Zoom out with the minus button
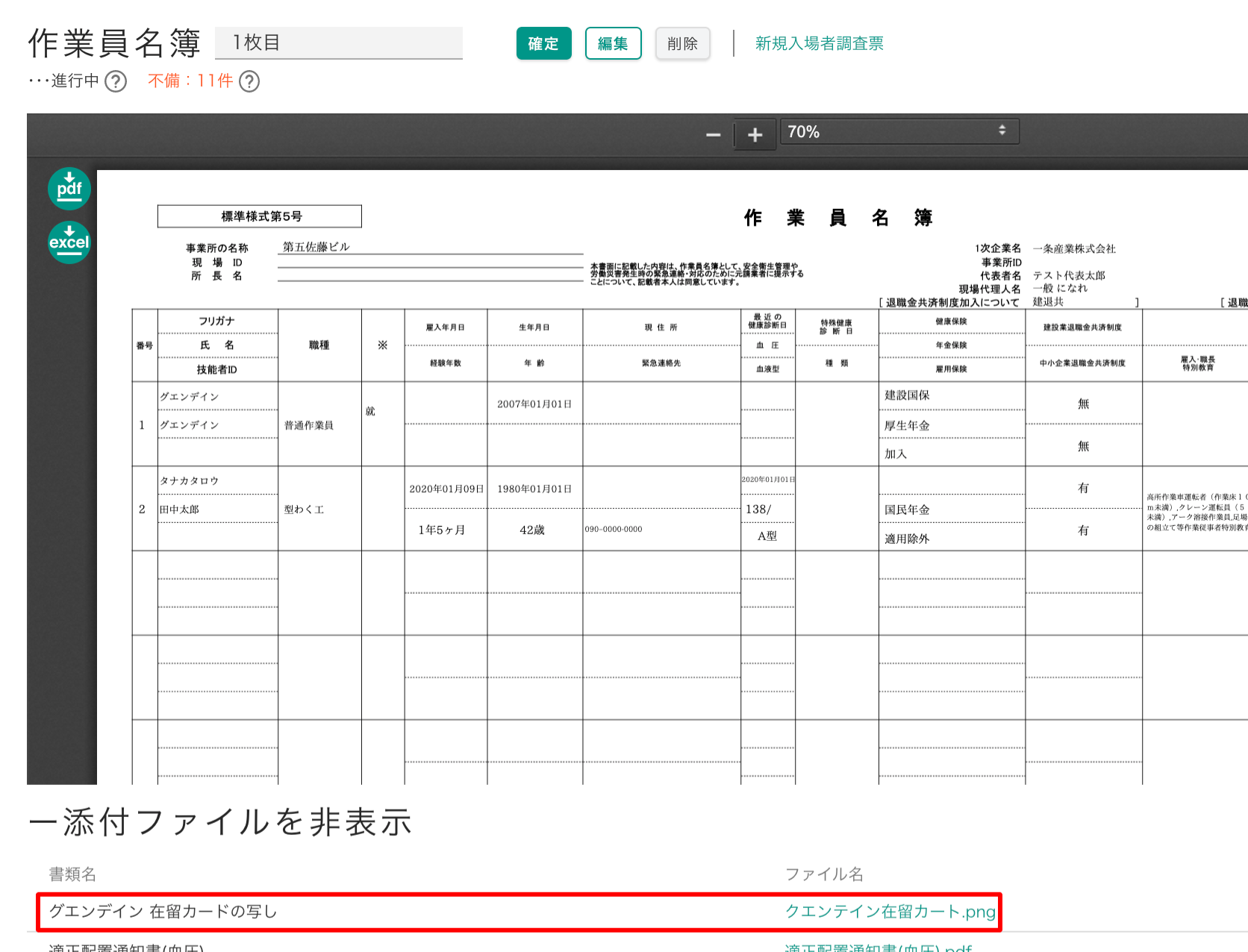 point(713,135)
